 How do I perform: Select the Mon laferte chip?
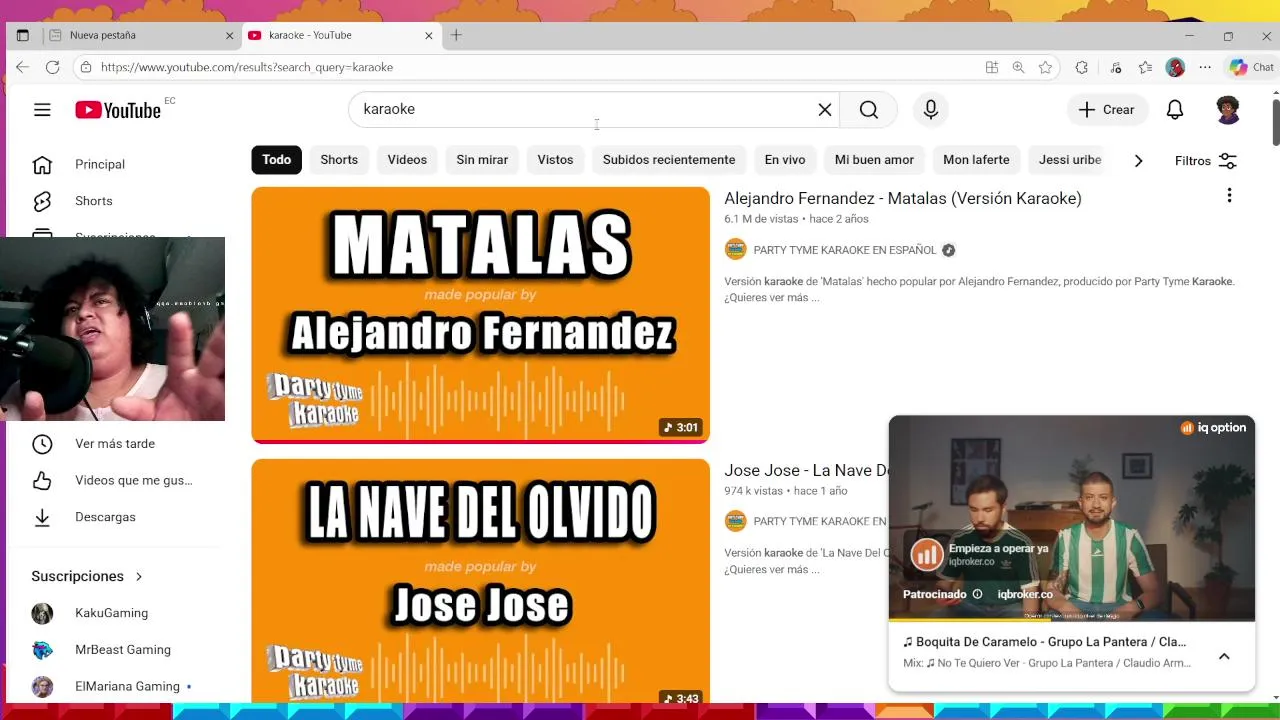[976, 160]
